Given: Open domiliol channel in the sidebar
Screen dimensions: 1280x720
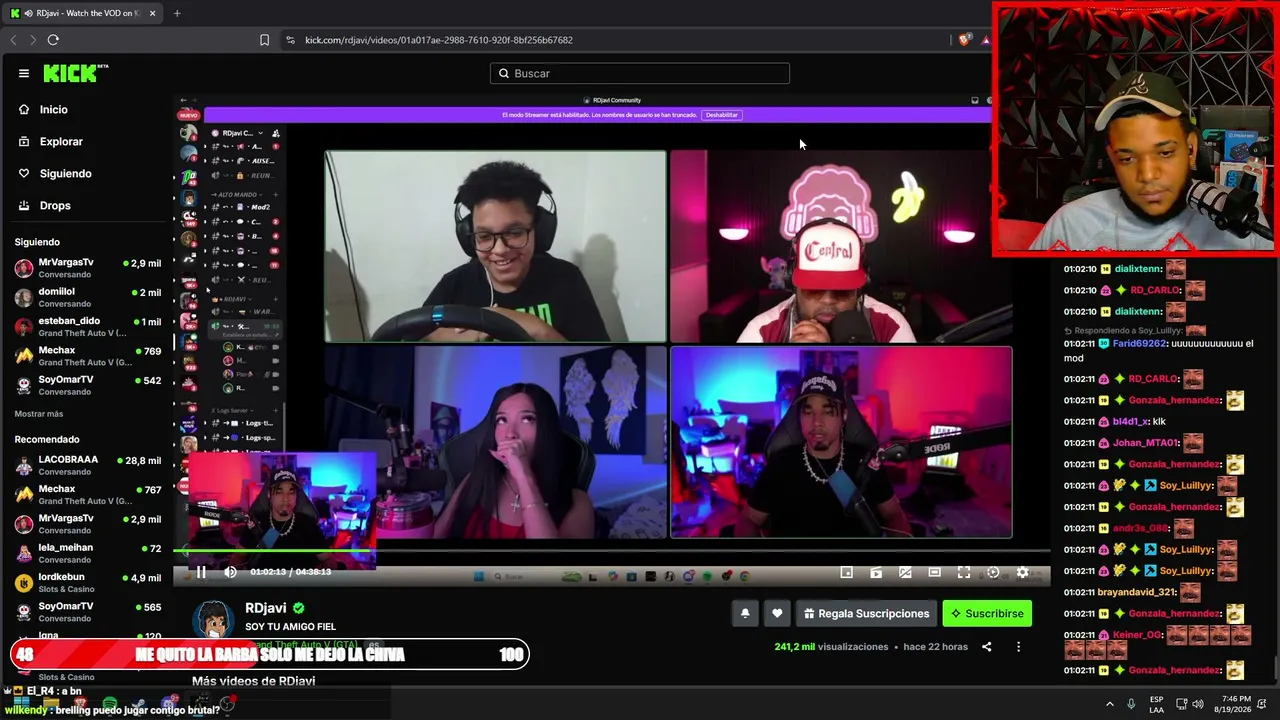Looking at the screenshot, I should pos(88,297).
